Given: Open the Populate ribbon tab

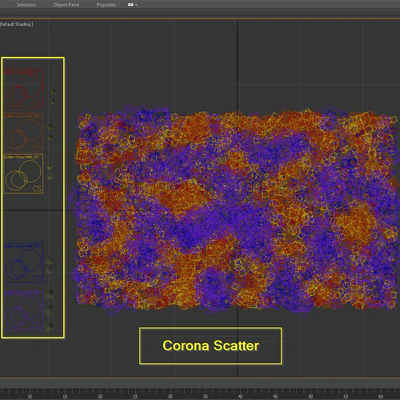Looking at the screenshot, I should [x=106, y=5].
